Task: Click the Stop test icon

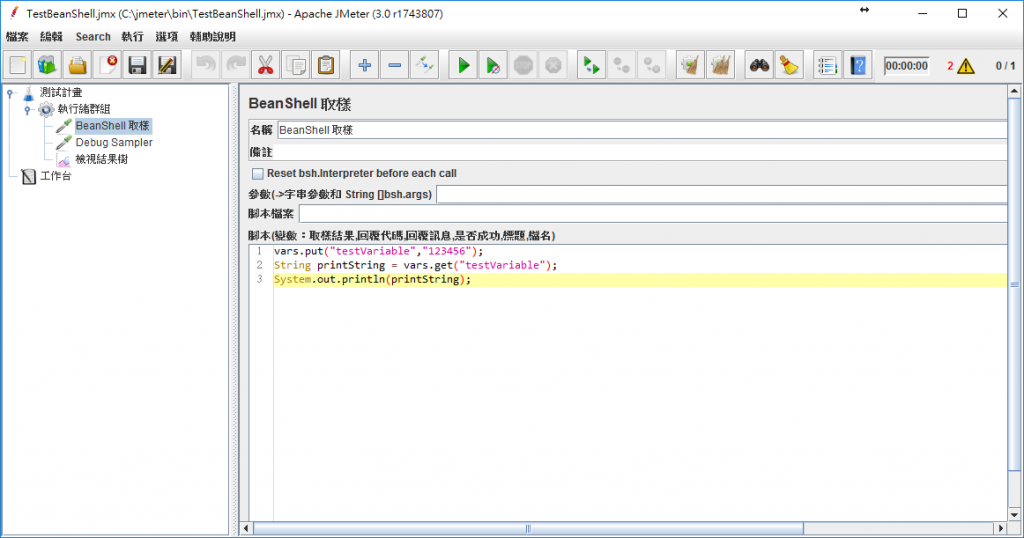Action: pos(523,65)
